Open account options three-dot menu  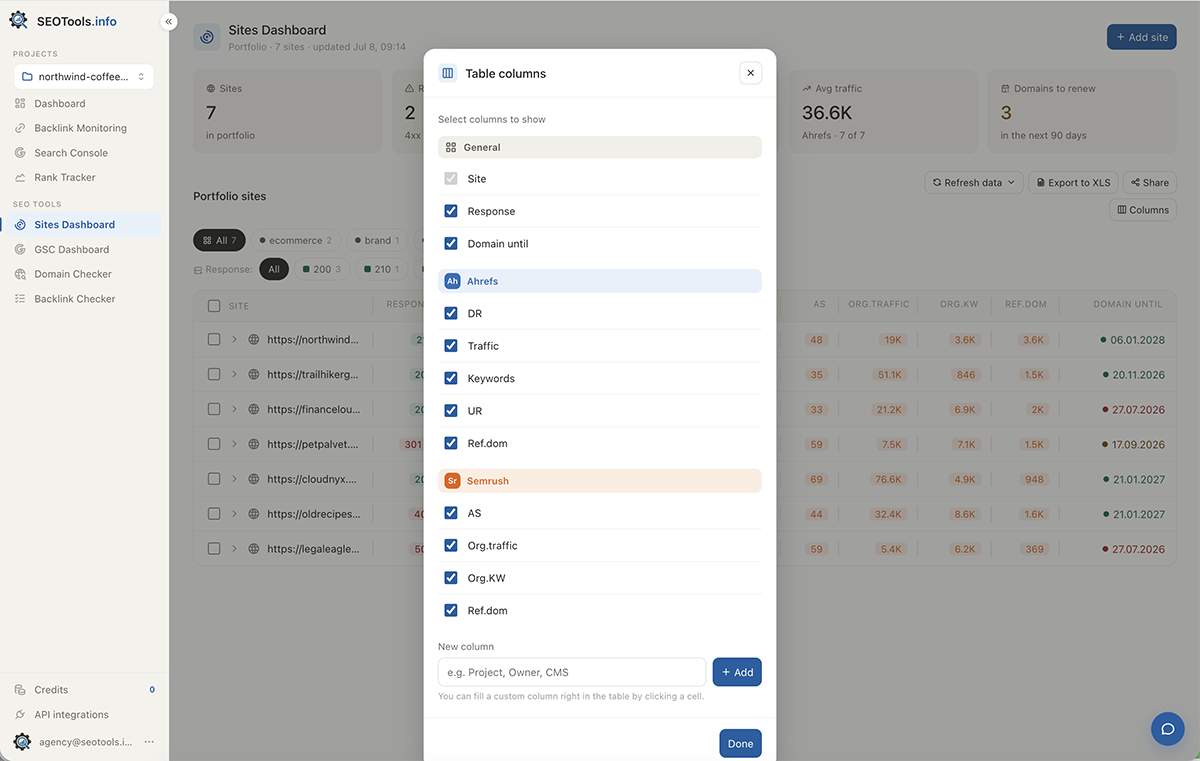149,742
